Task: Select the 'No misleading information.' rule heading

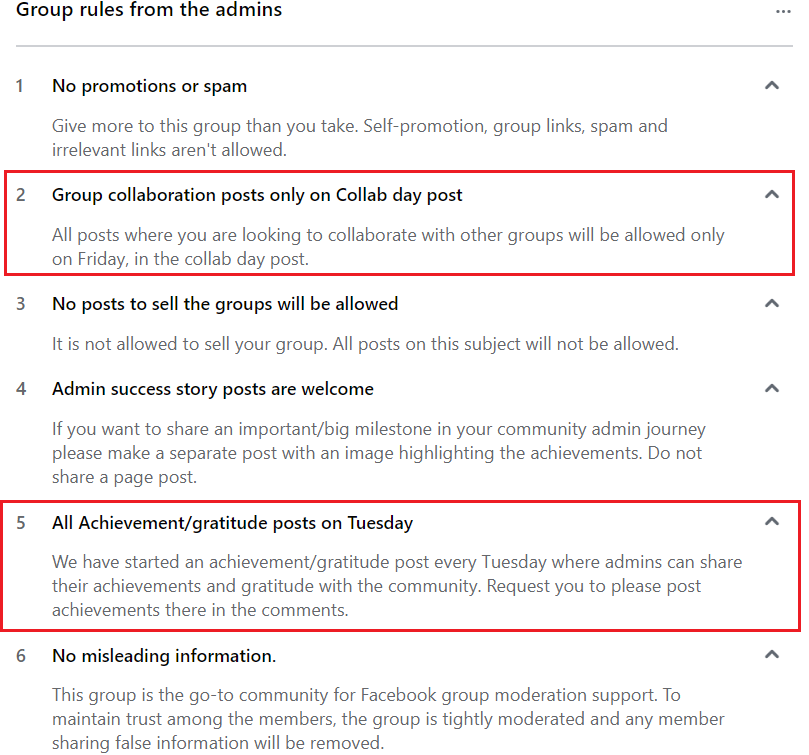Action: (164, 656)
